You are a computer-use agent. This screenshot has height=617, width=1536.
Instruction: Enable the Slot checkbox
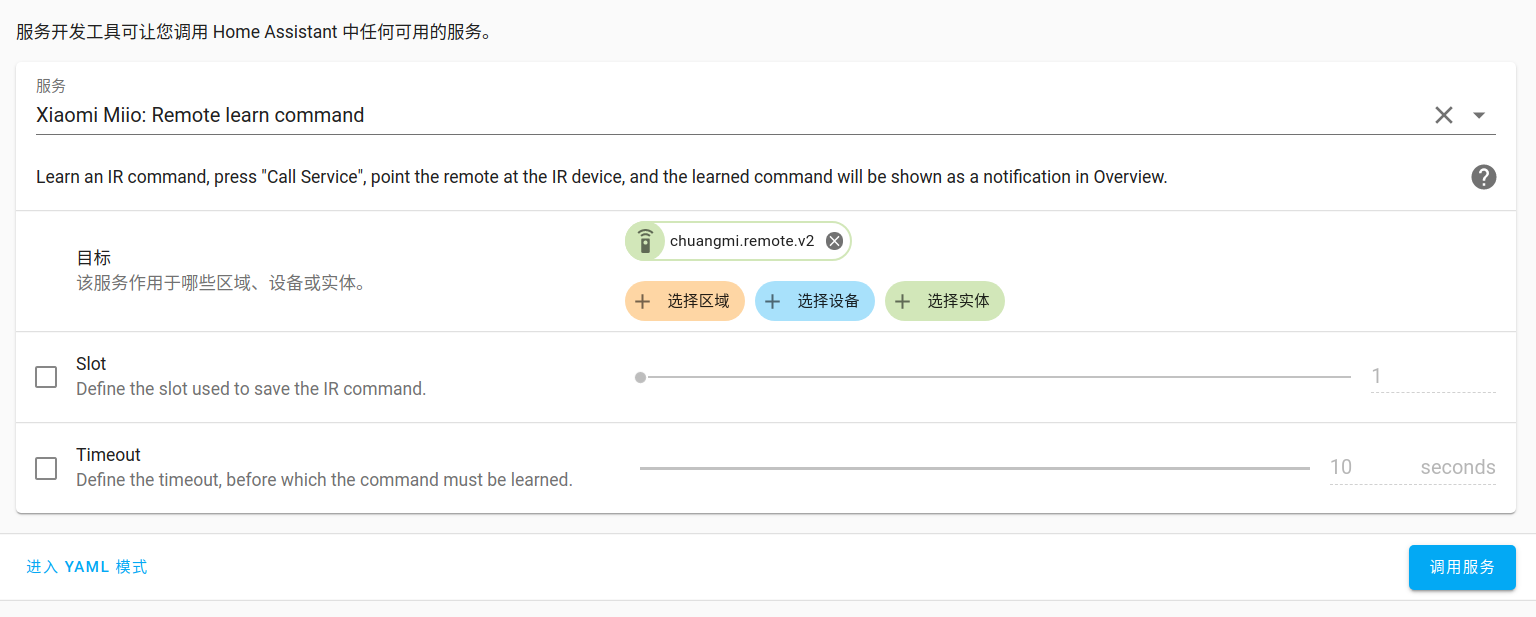pos(46,377)
